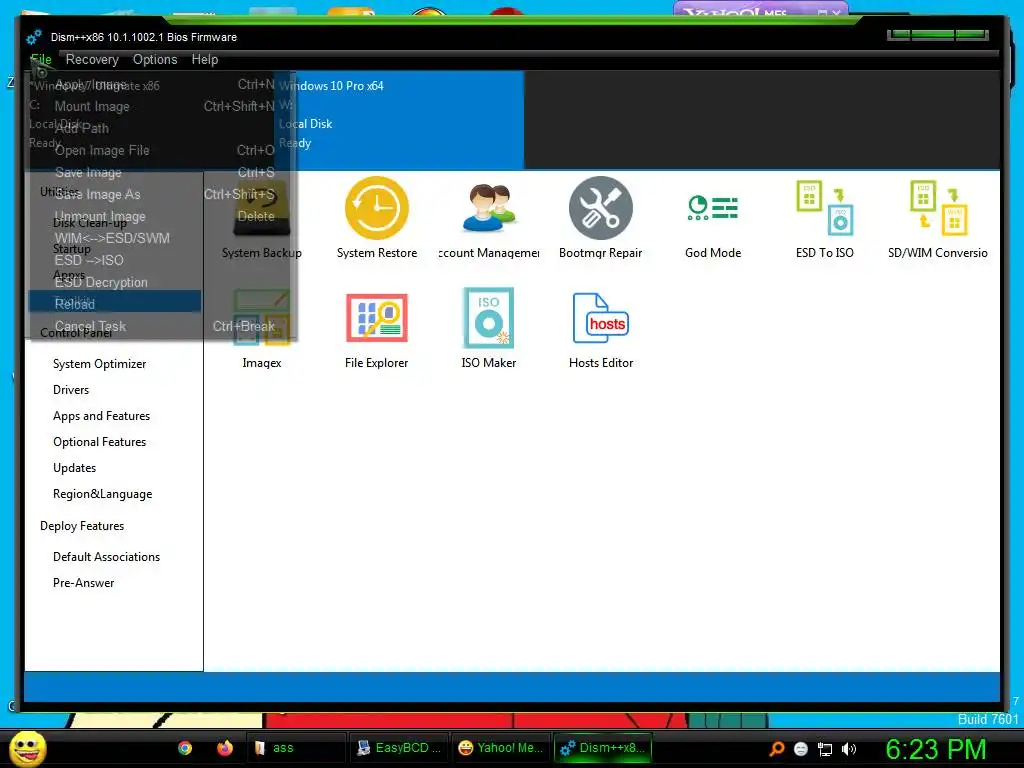Open ESD/WIM Conversion tool
The height and width of the screenshot is (768, 1024).
[x=938, y=219]
